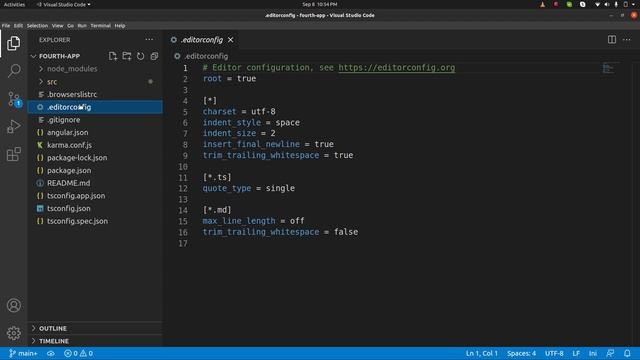The width and height of the screenshot is (640, 360).
Task: Close the .editorconfig tab
Action: coord(231,40)
